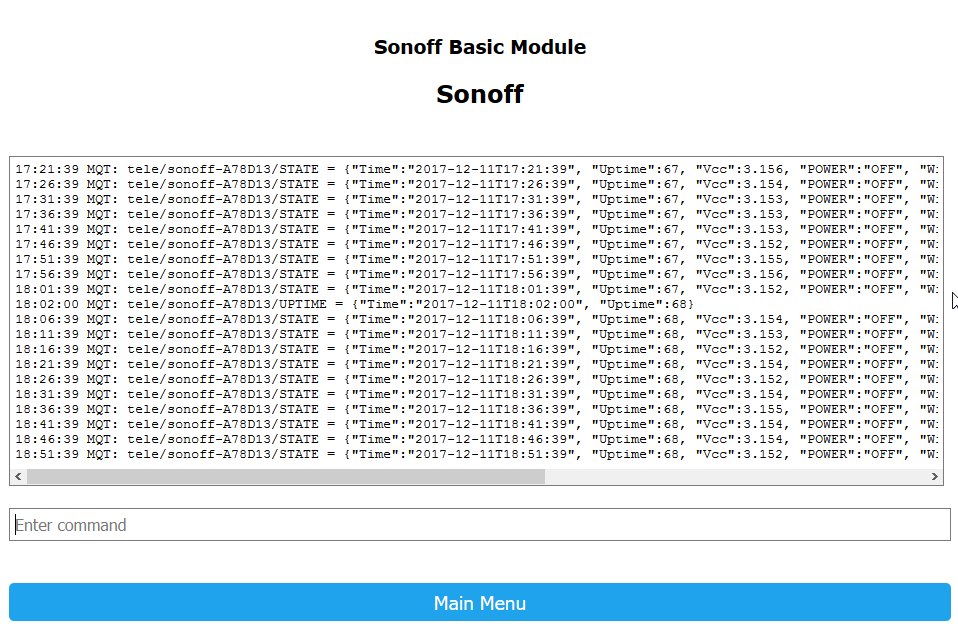The image size is (958, 632).
Task: Click the 18:36:39 log line
Action: (477, 409)
